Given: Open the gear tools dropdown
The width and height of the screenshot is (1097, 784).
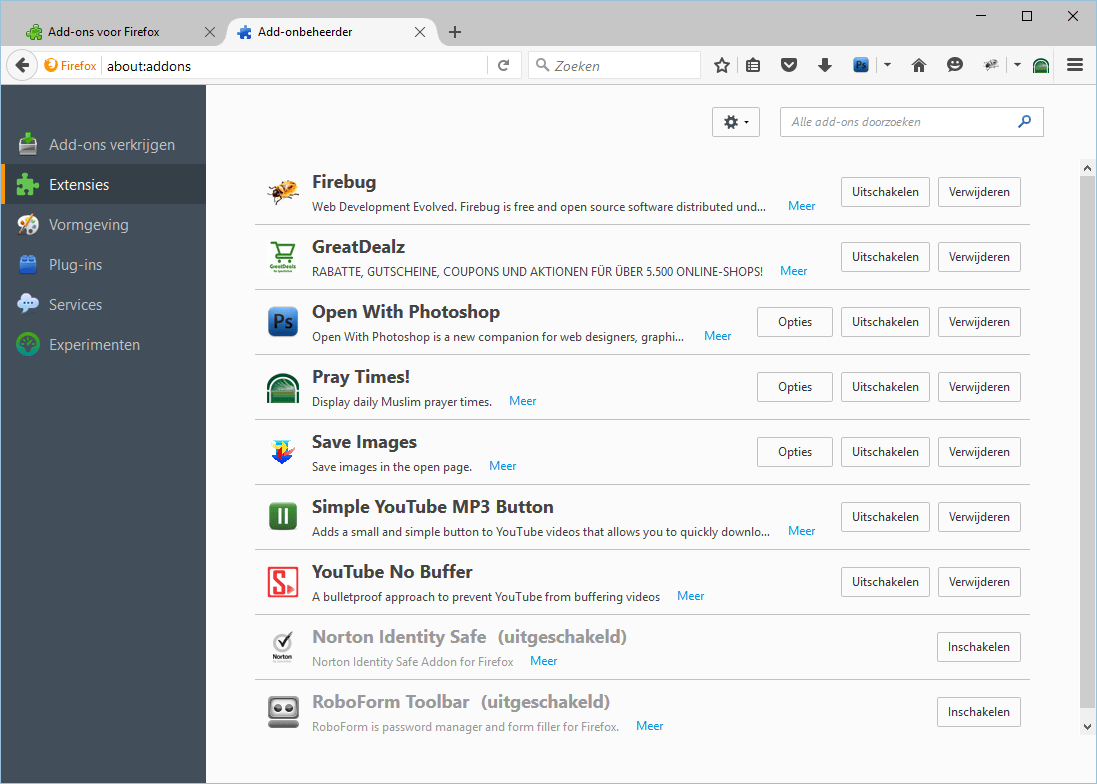Looking at the screenshot, I should point(735,121).
